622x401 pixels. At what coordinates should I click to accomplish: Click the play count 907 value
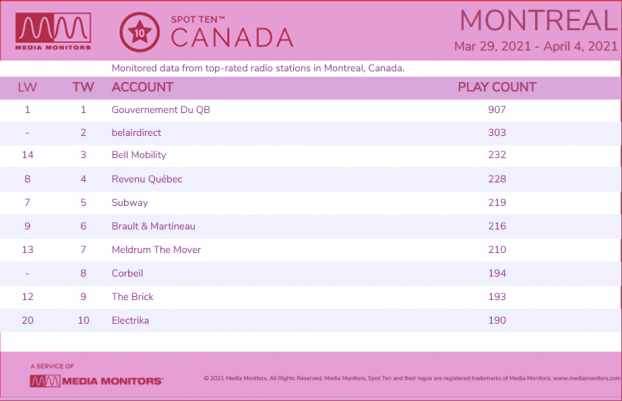click(497, 110)
